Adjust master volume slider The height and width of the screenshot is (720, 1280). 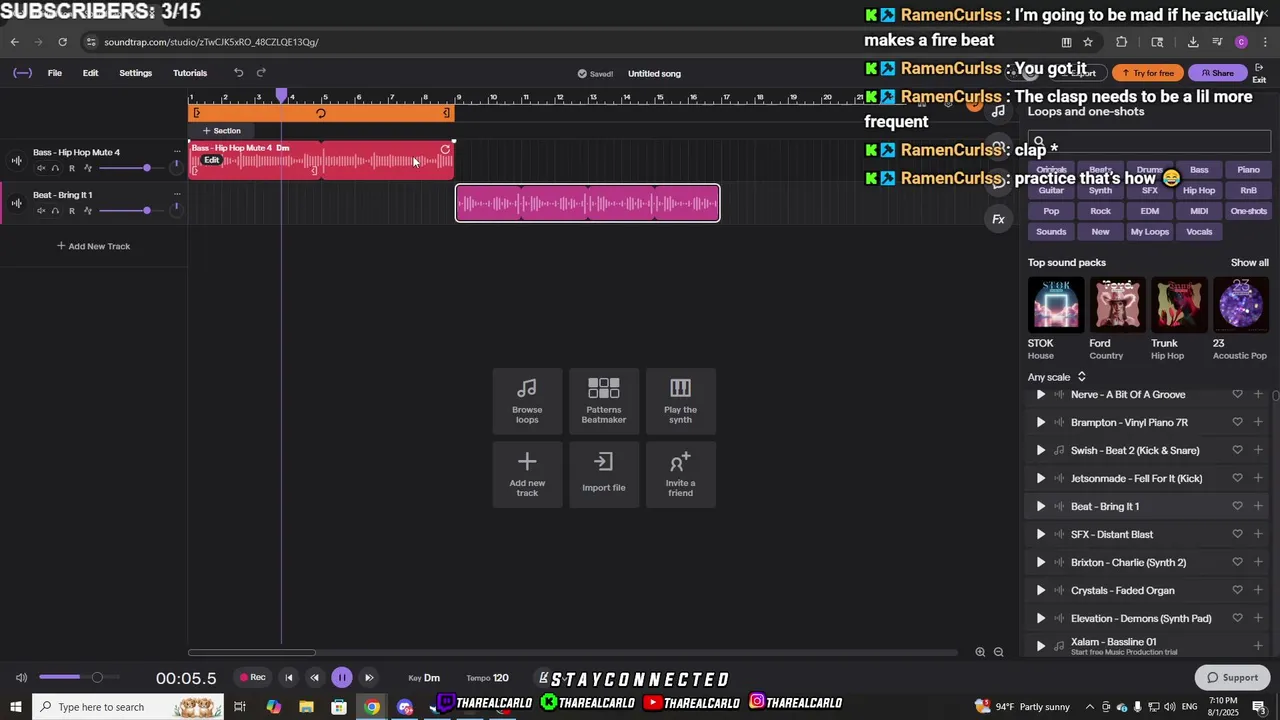pyautogui.click(x=78, y=678)
